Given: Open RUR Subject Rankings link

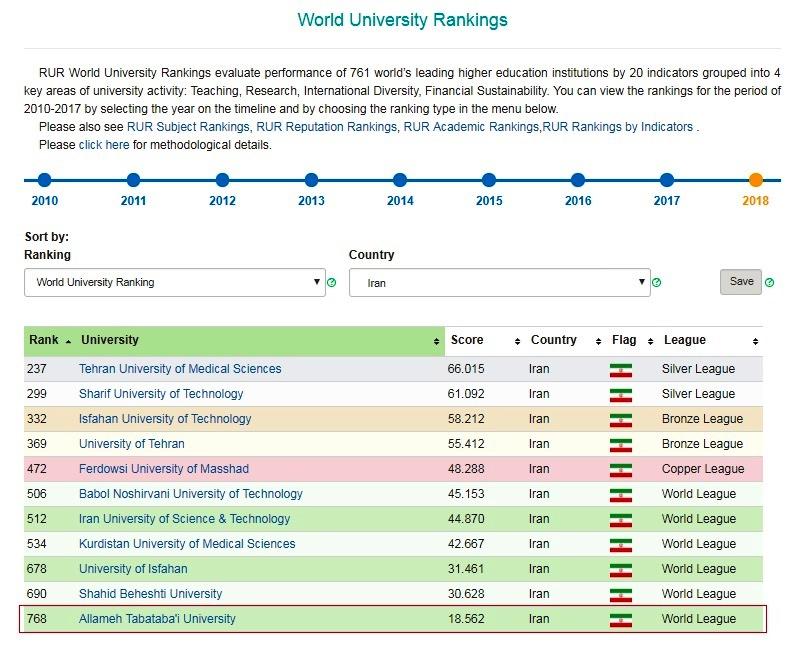Looking at the screenshot, I should tap(188, 127).
